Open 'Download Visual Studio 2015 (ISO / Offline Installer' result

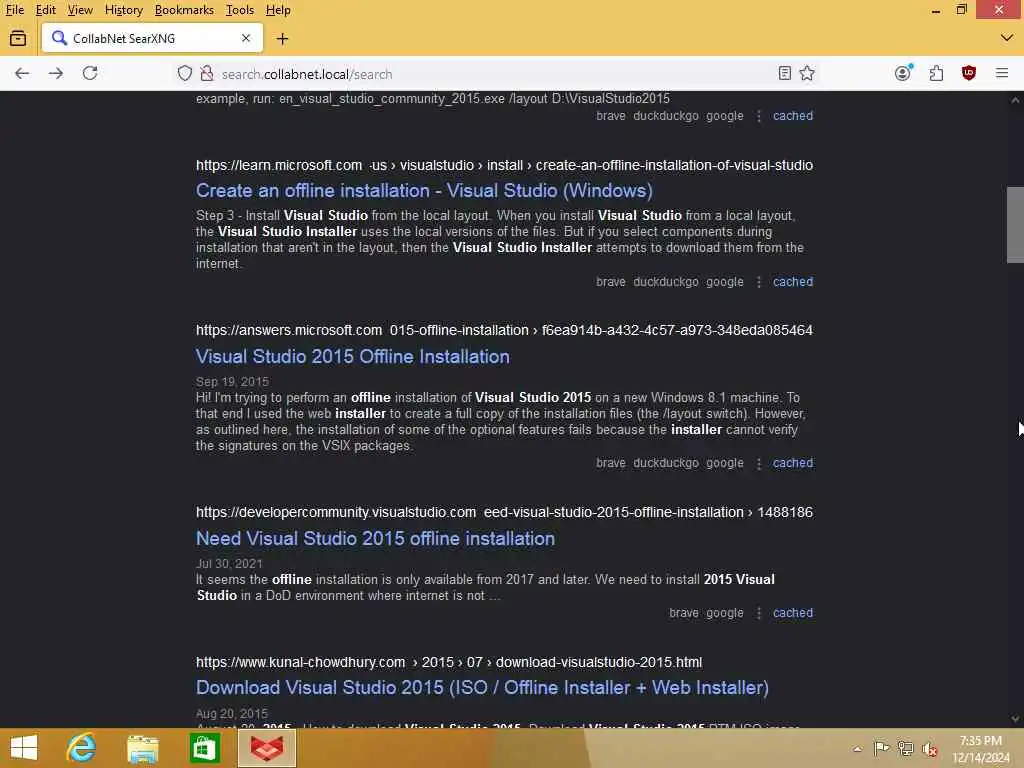tap(482, 688)
